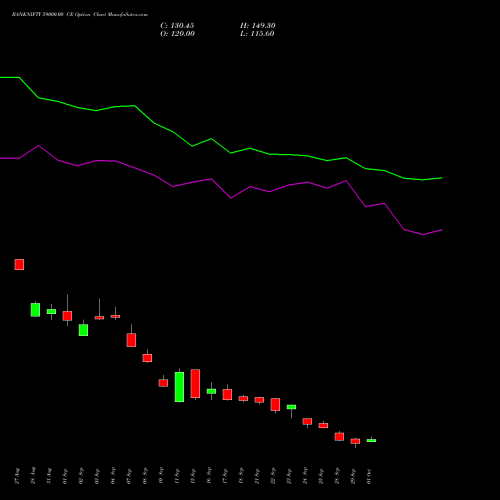Screen dimensions: 500x500
Task: Select the high value H: 149.30
Action: [x=258, y=26]
